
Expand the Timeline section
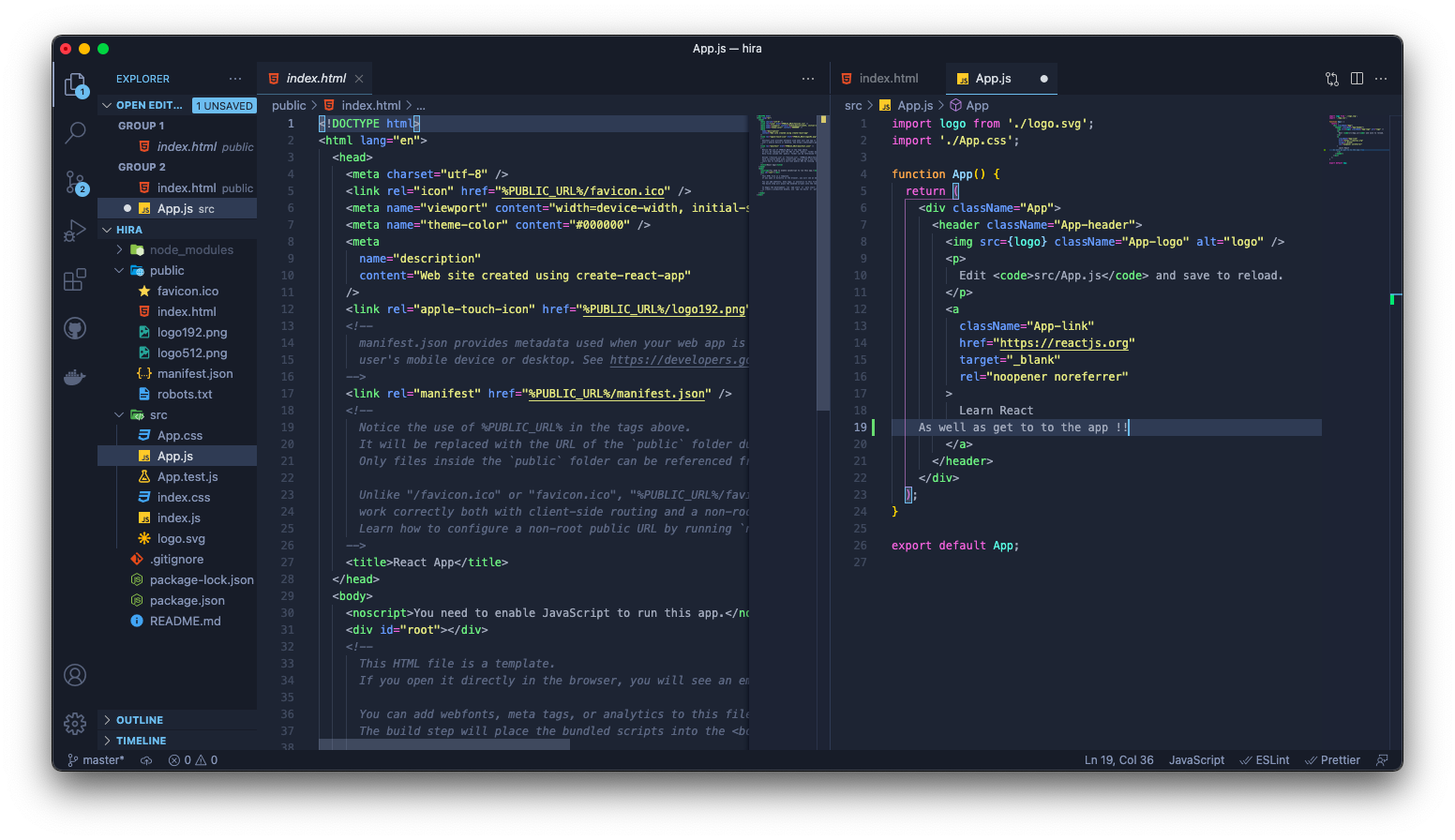click(177, 741)
